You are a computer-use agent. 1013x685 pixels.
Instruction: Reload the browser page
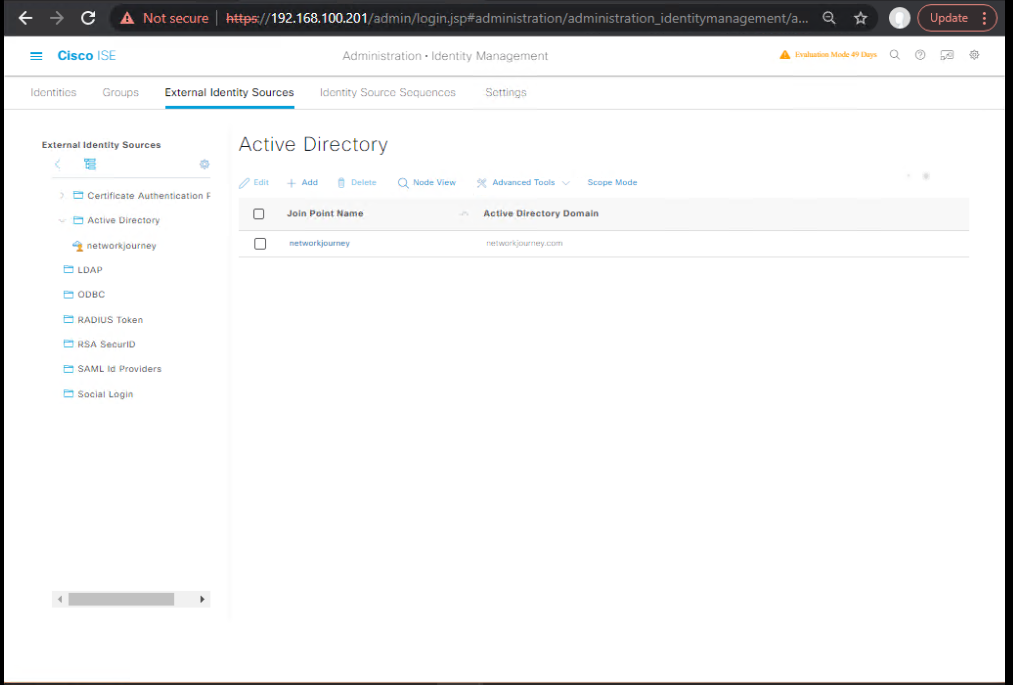(89, 18)
